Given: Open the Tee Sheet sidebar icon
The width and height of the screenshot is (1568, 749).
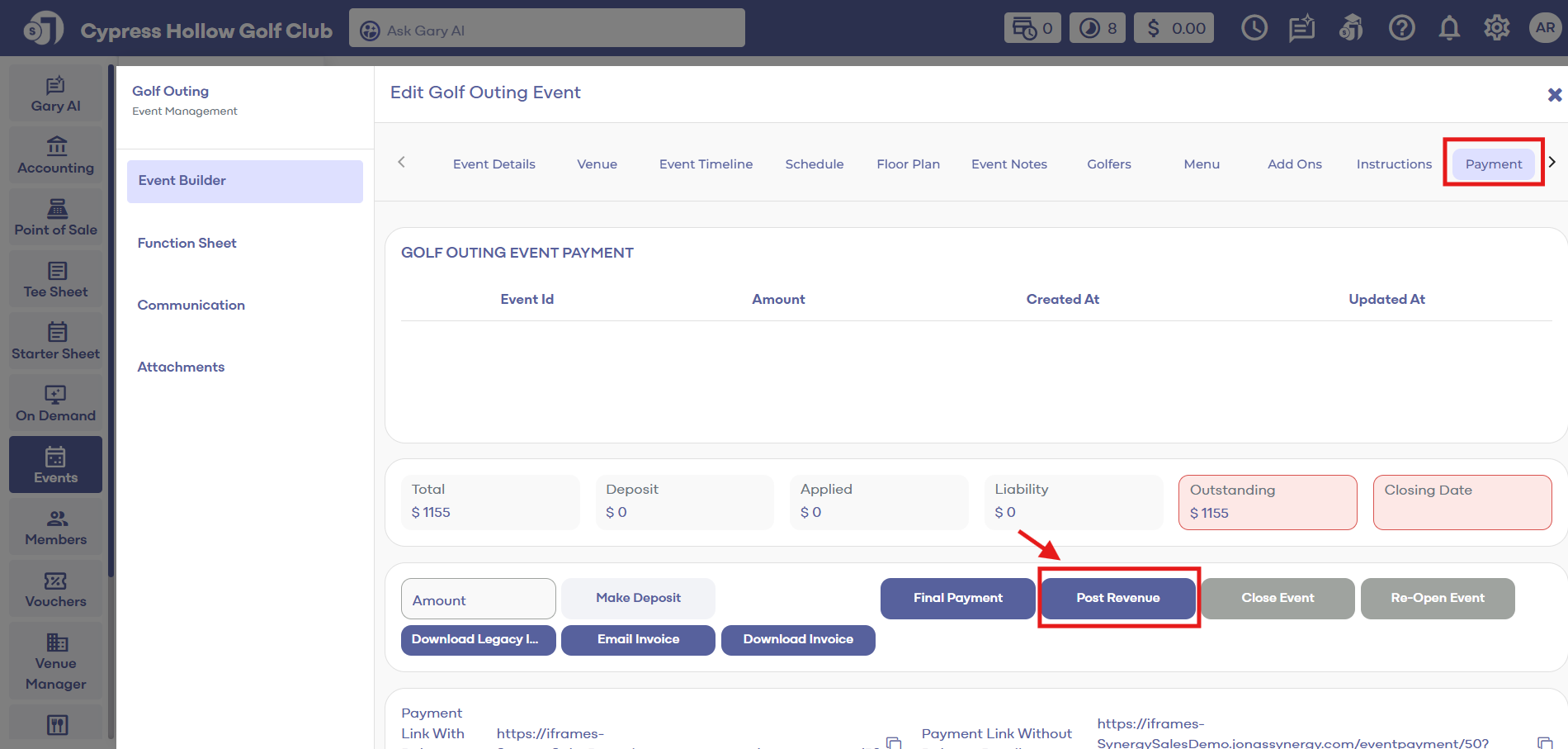Looking at the screenshot, I should (56, 280).
